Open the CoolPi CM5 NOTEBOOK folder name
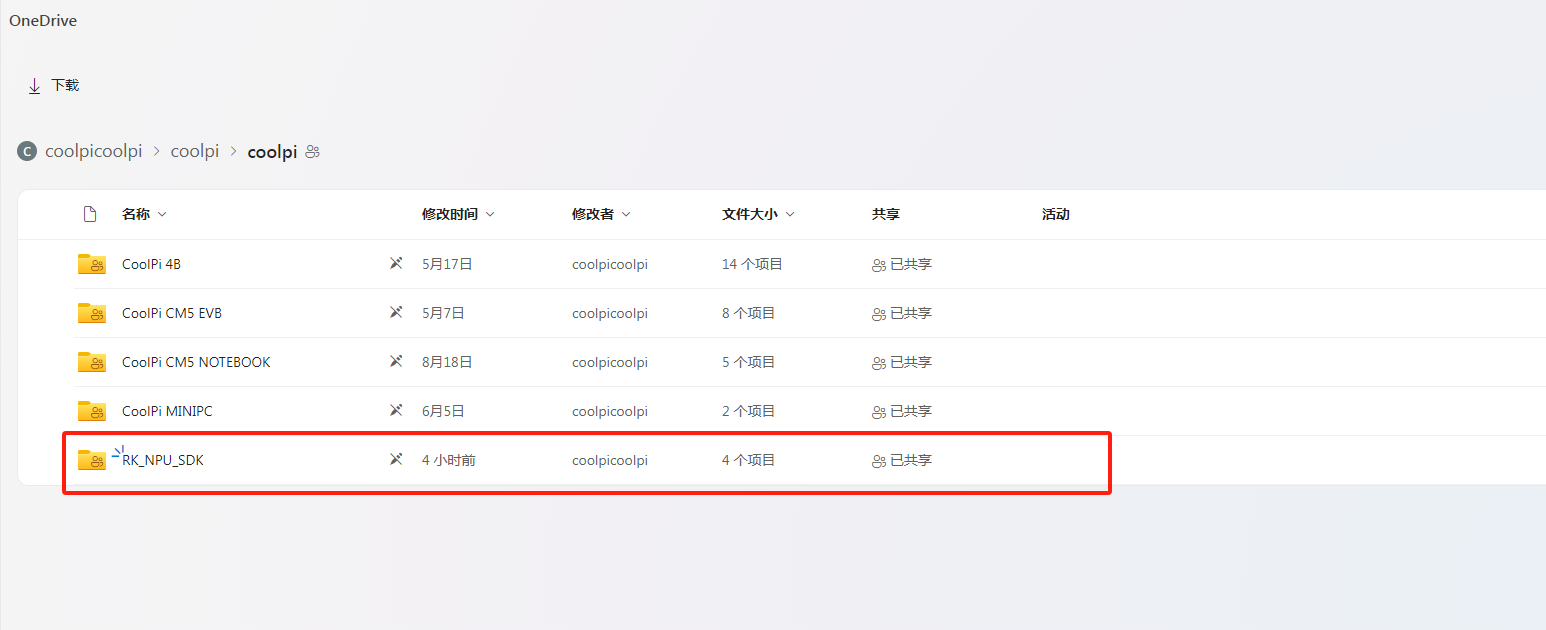 pos(196,362)
